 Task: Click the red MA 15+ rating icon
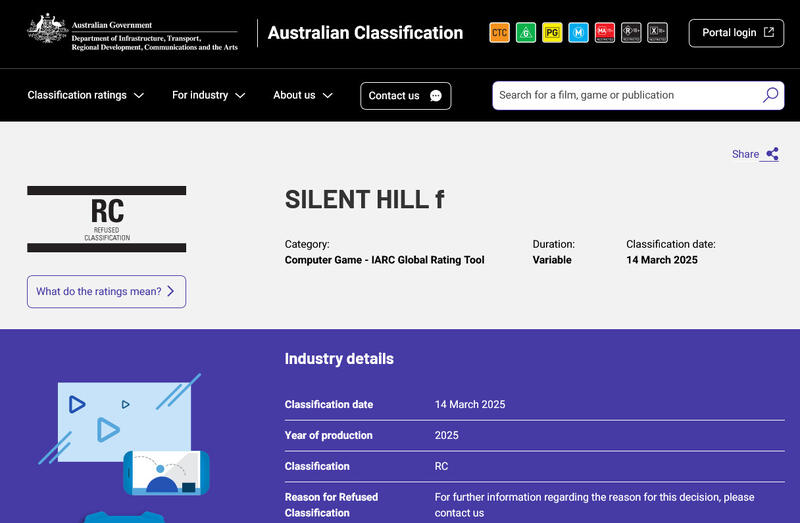tap(605, 33)
